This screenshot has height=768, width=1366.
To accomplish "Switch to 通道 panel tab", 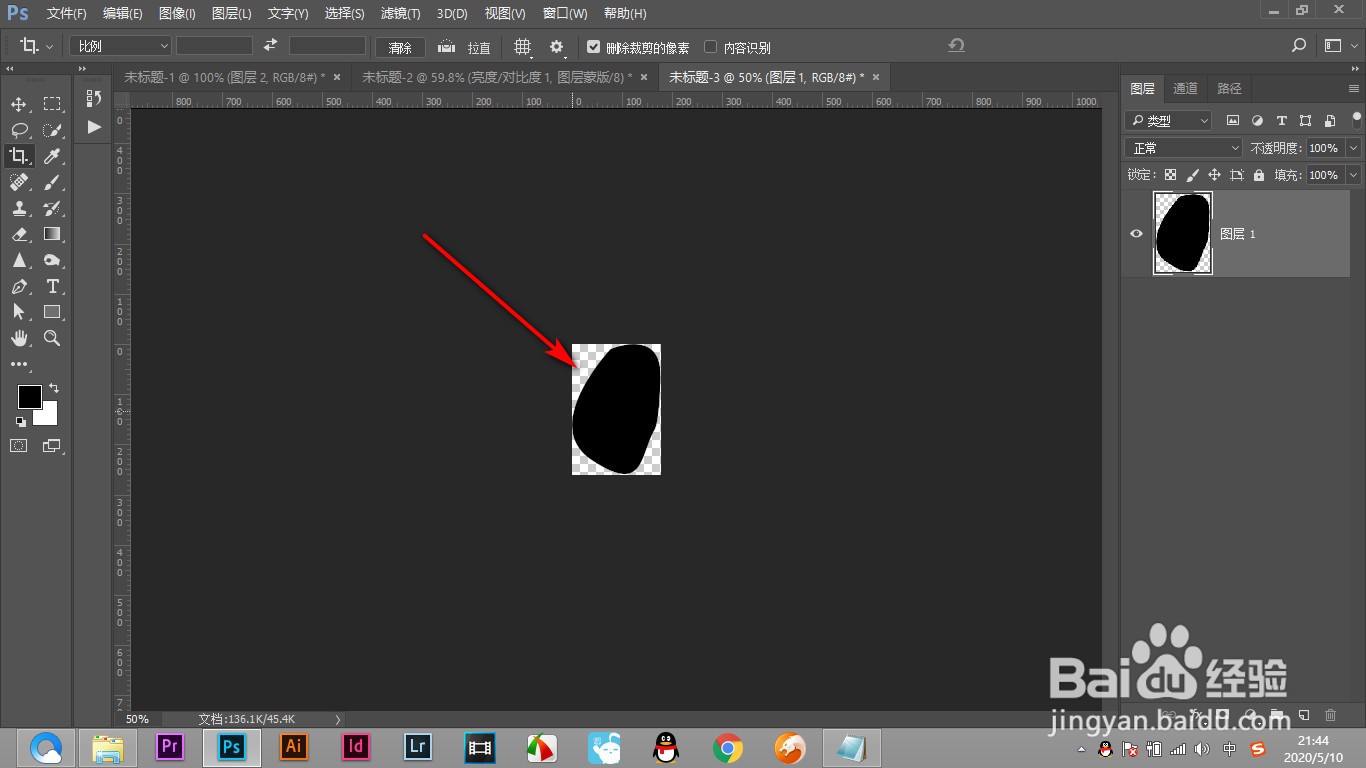I will tap(1186, 89).
